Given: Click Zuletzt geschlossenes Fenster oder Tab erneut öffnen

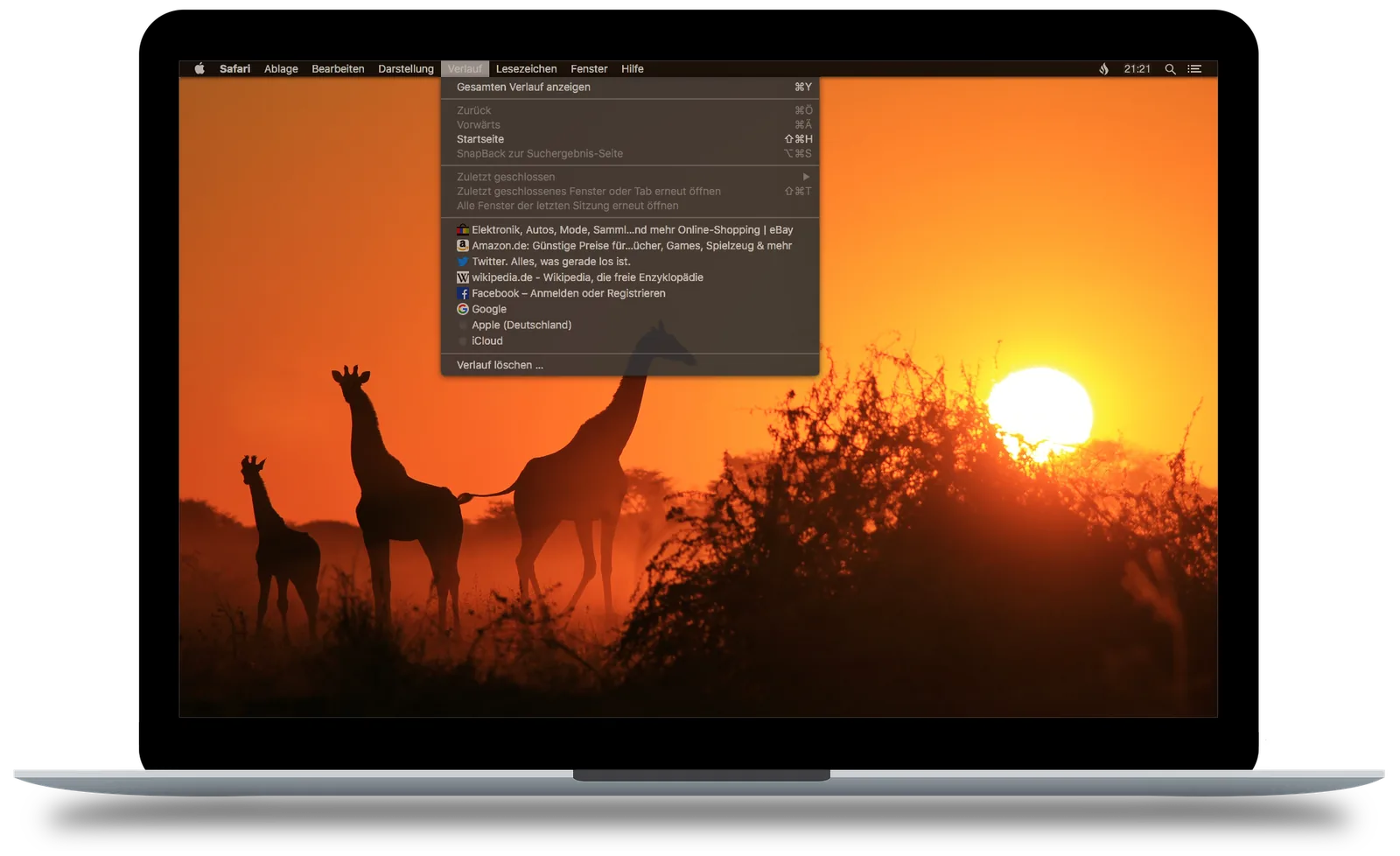Looking at the screenshot, I should [x=630, y=191].
